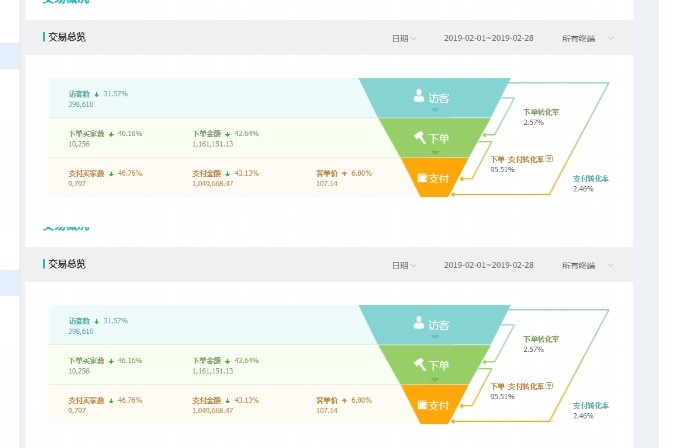Click 95.51% conversion rate in upper panel
This screenshot has width=676, height=448.
point(502,169)
